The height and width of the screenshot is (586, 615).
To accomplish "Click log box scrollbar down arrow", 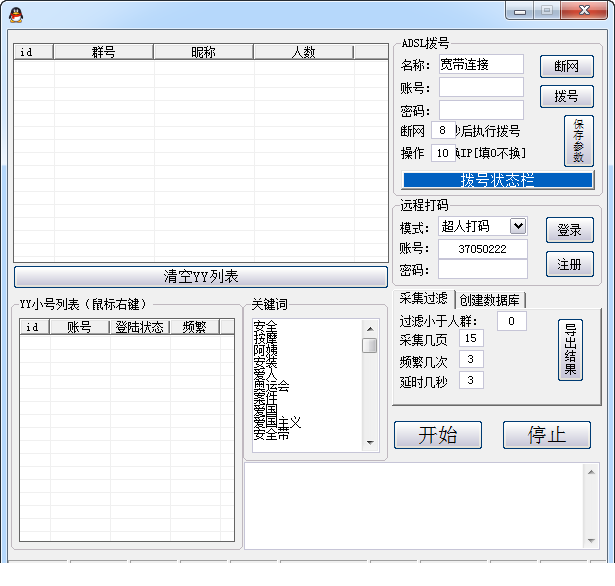I will pyautogui.click(x=591, y=541).
